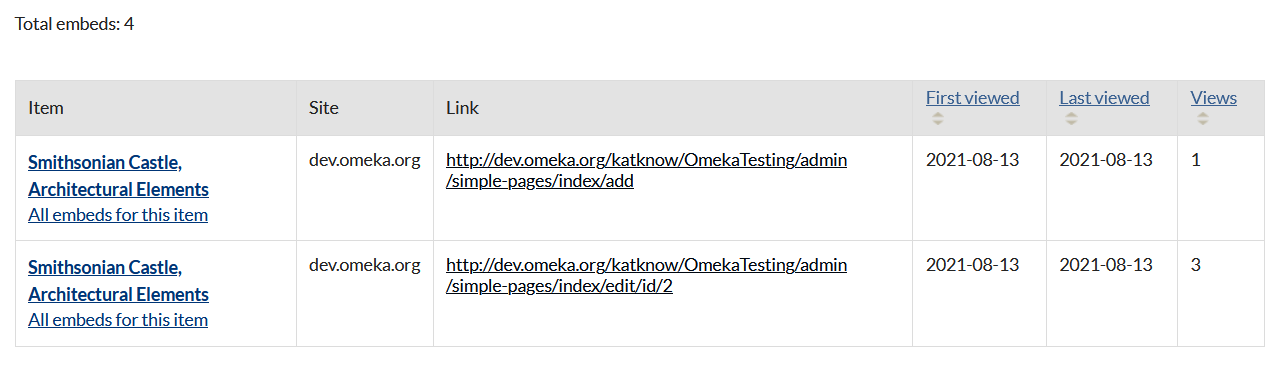The width and height of the screenshot is (1277, 366).
Task: Click the sort arrows under Last viewed
Action: (x=1071, y=118)
